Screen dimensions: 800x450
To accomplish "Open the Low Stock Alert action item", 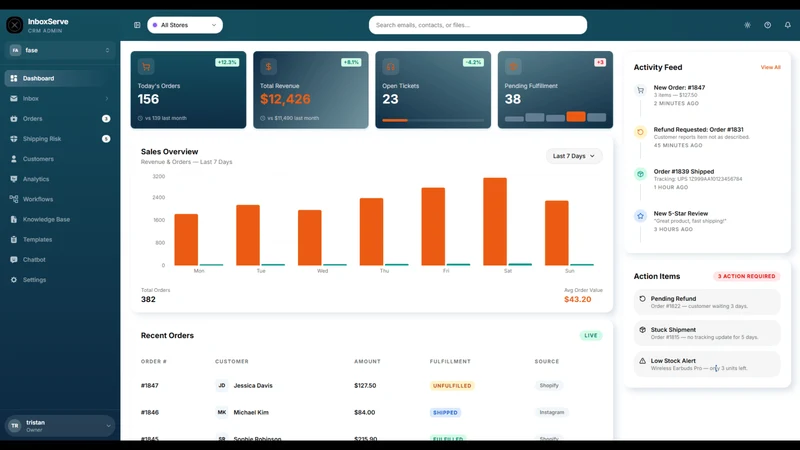I will tap(707, 364).
